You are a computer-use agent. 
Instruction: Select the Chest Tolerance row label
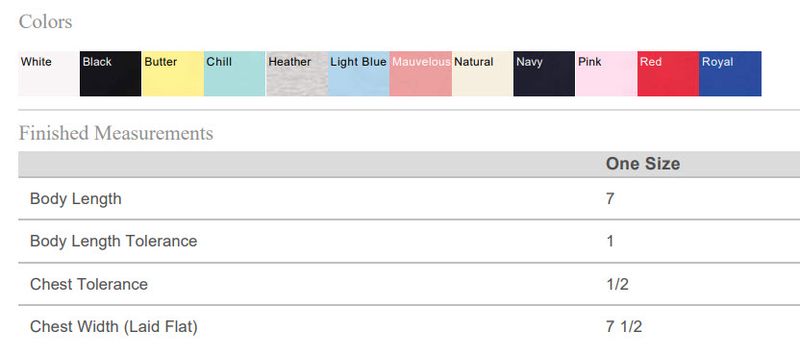click(x=89, y=284)
